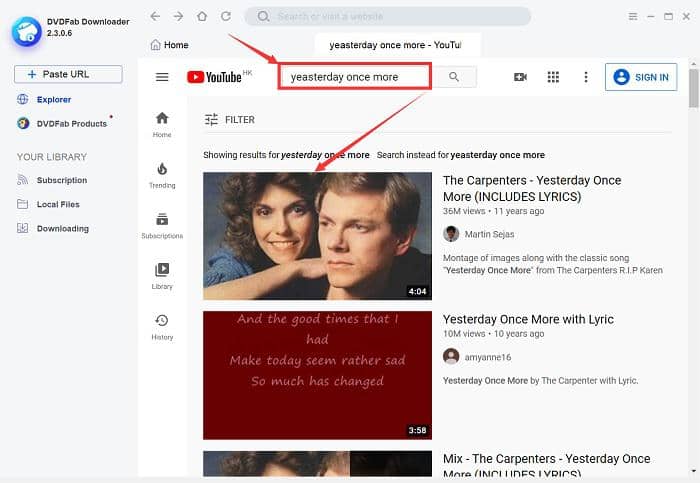Click the address bar search field
The image size is (700, 483).
point(388,17)
